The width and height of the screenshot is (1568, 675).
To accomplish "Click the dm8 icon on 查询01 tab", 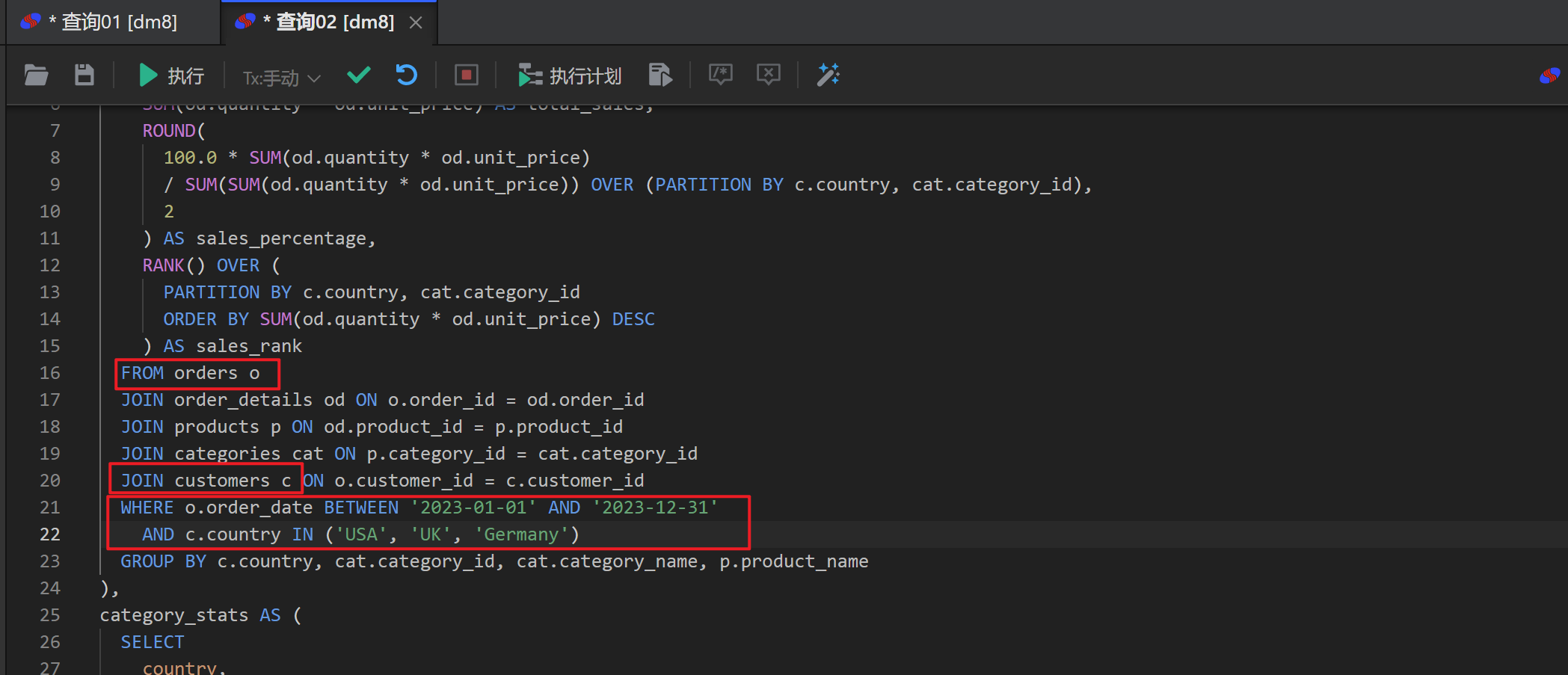I will [x=29, y=22].
